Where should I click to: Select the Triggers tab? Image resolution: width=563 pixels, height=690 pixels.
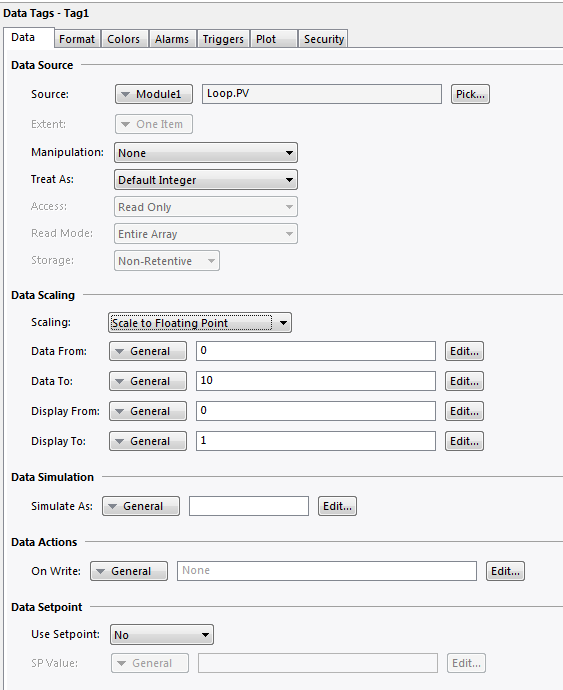pyautogui.click(x=223, y=39)
